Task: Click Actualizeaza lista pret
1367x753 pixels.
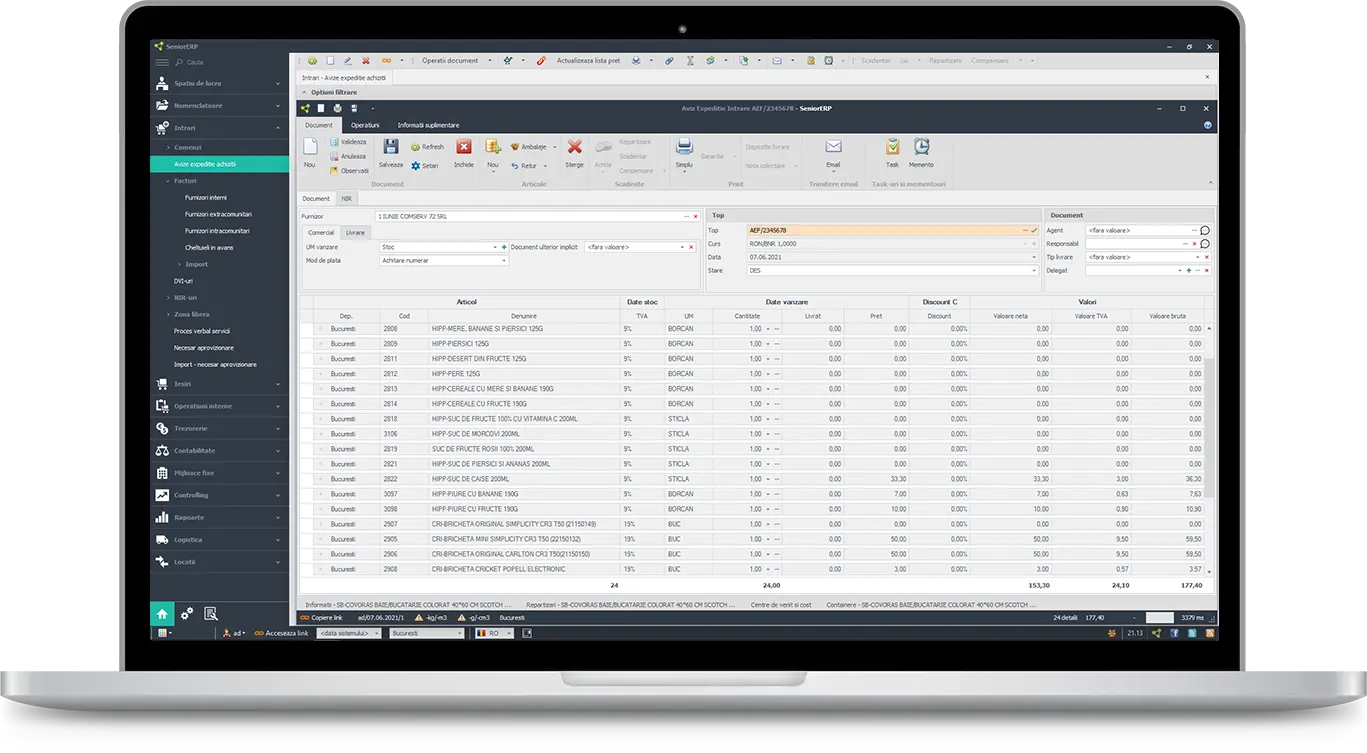Action: point(588,60)
